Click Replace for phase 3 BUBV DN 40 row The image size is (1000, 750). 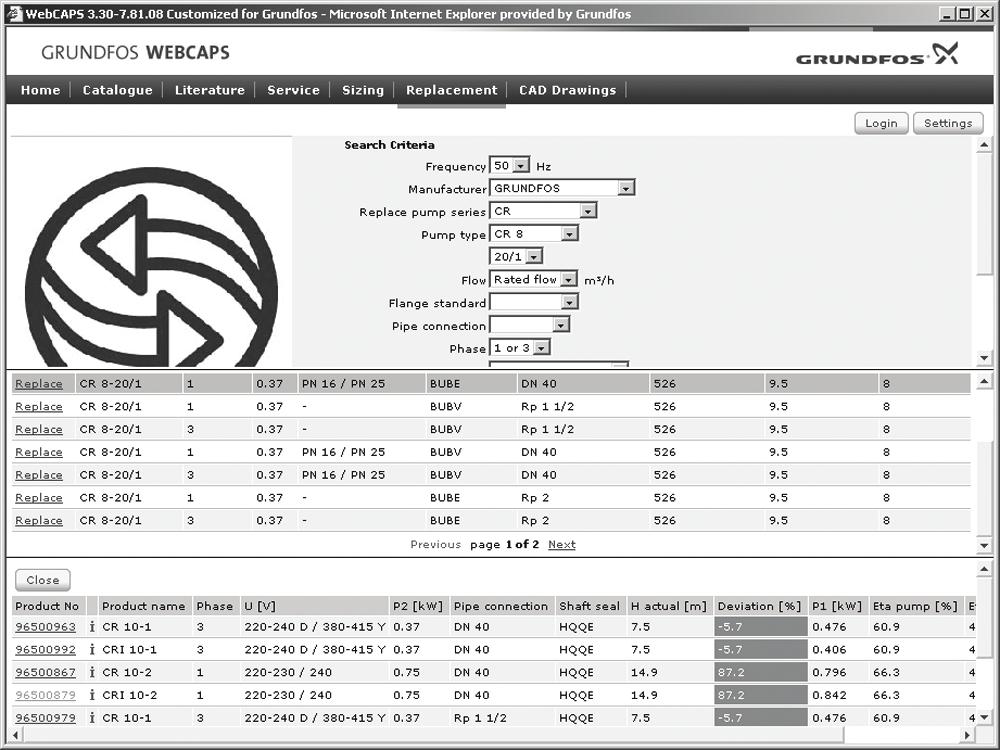coord(39,475)
